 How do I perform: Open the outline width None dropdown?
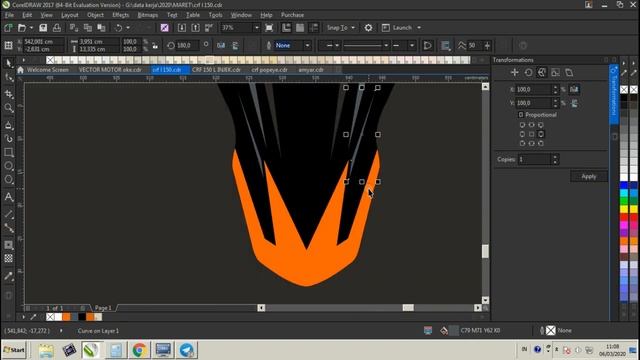point(307,45)
